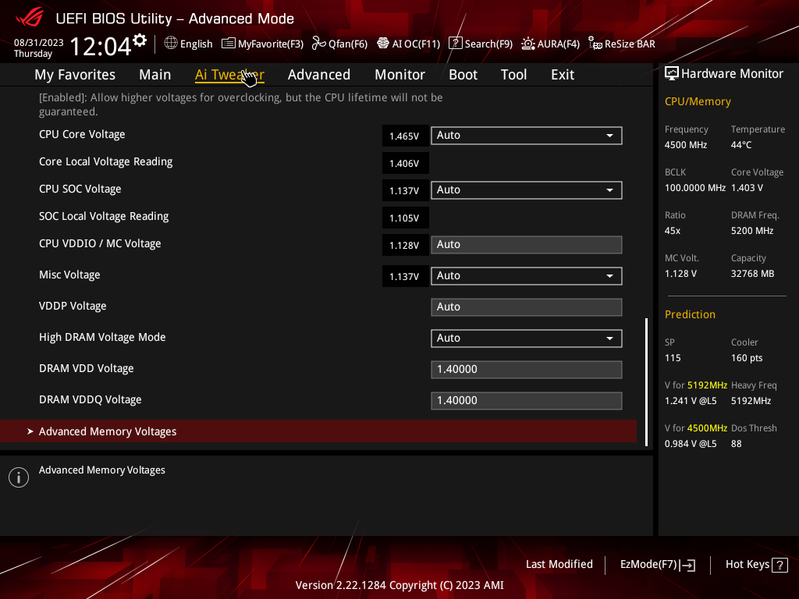Open CPU SOC Voltage dropdown
This screenshot has height=599, width=799.
coord(526,190)
